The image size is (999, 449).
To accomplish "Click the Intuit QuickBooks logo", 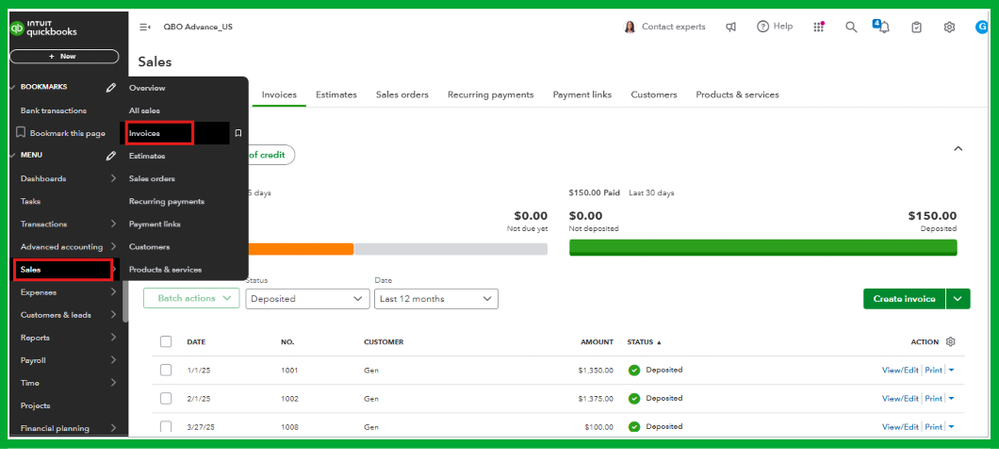I will tap(43, 29).
